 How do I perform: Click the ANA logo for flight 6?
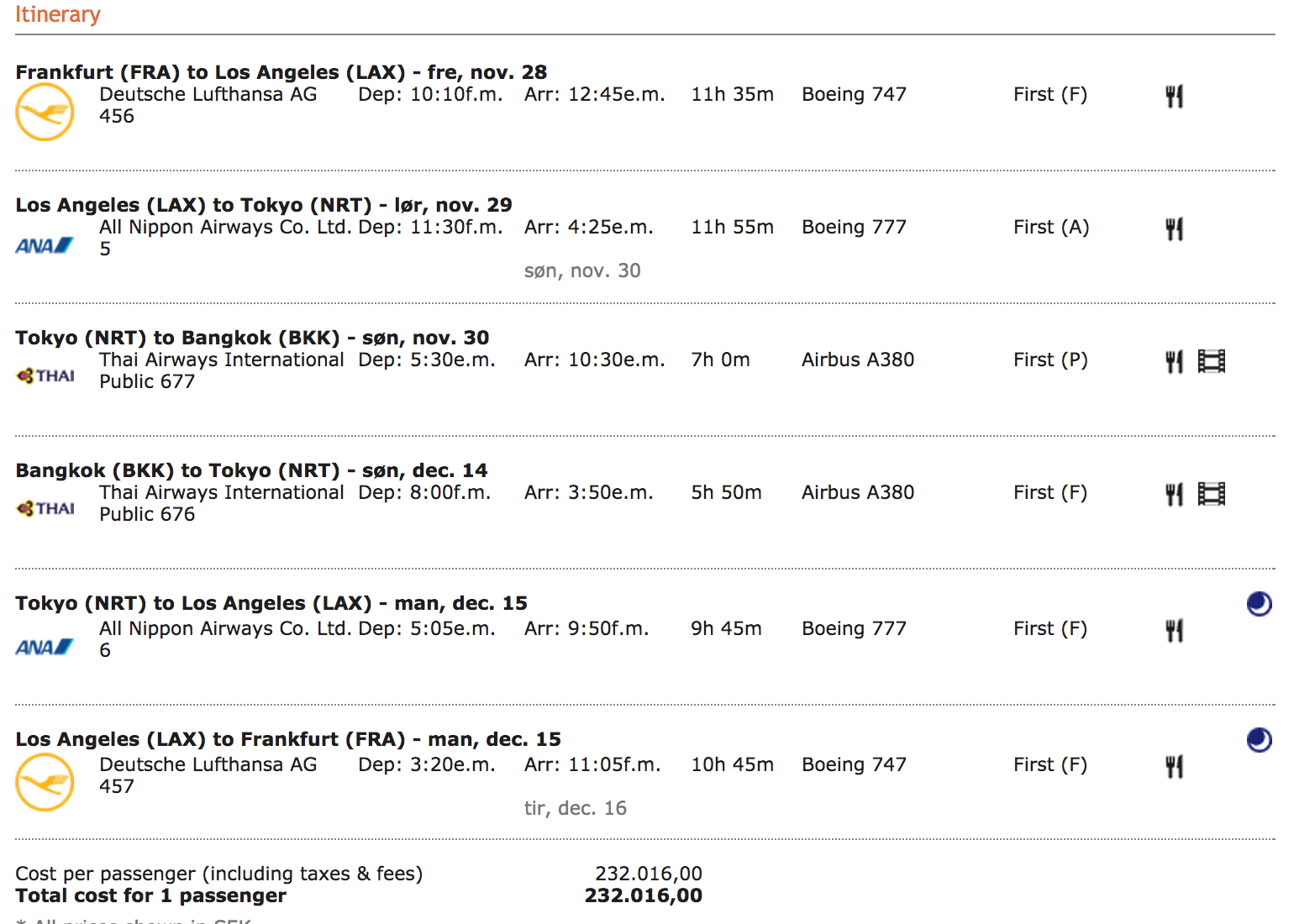(45, 647)
